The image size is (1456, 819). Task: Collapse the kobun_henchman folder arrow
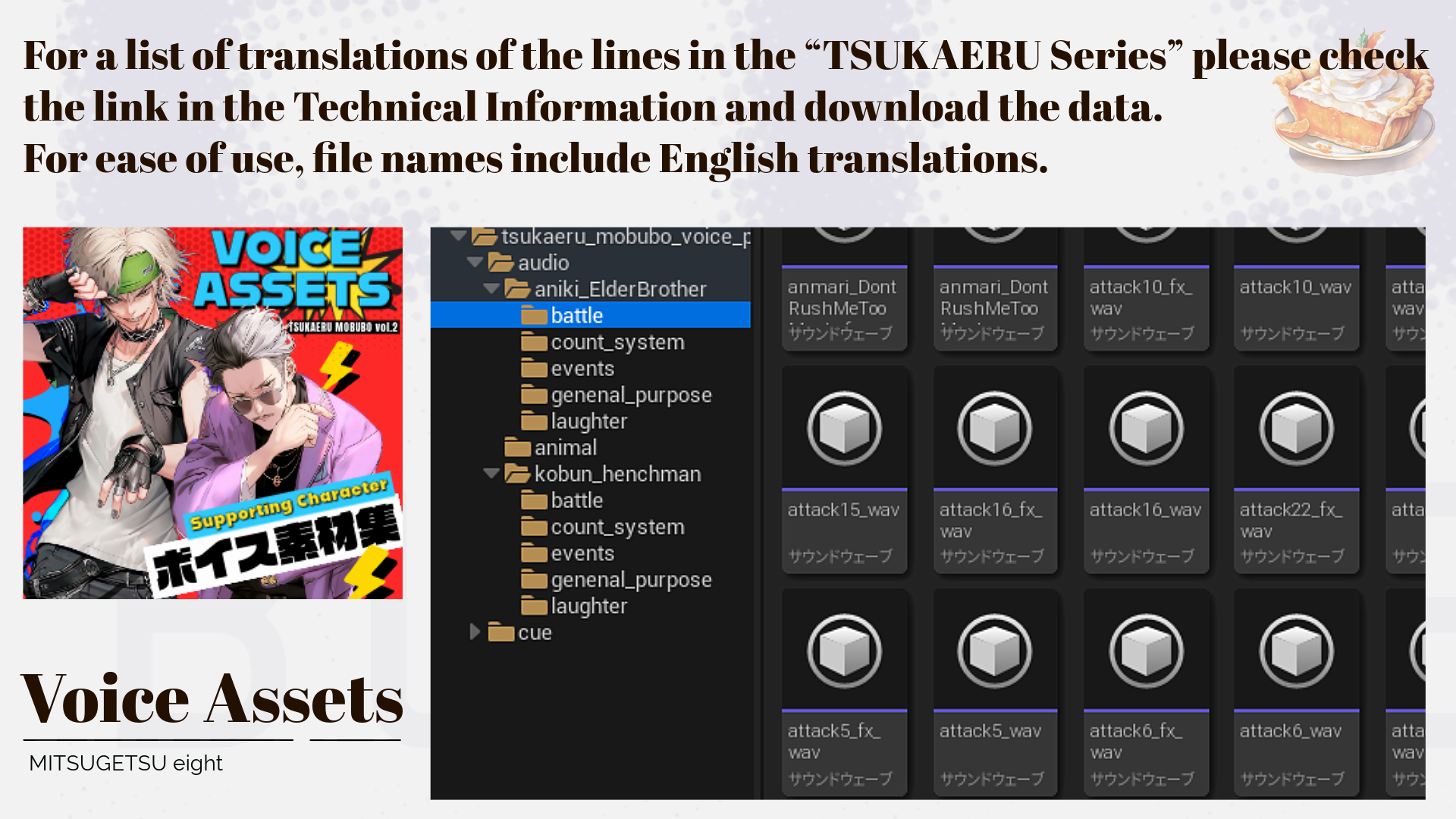[491, 473]
